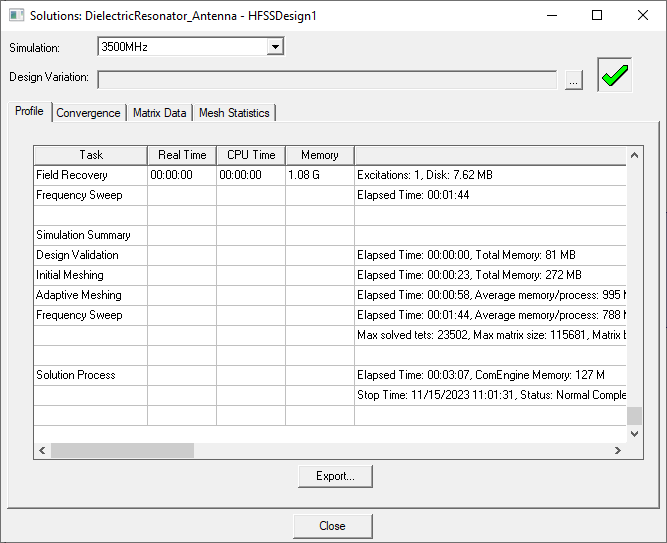667x543 pixels.
Task: Click the Design Variation text field
Action: 327,80
